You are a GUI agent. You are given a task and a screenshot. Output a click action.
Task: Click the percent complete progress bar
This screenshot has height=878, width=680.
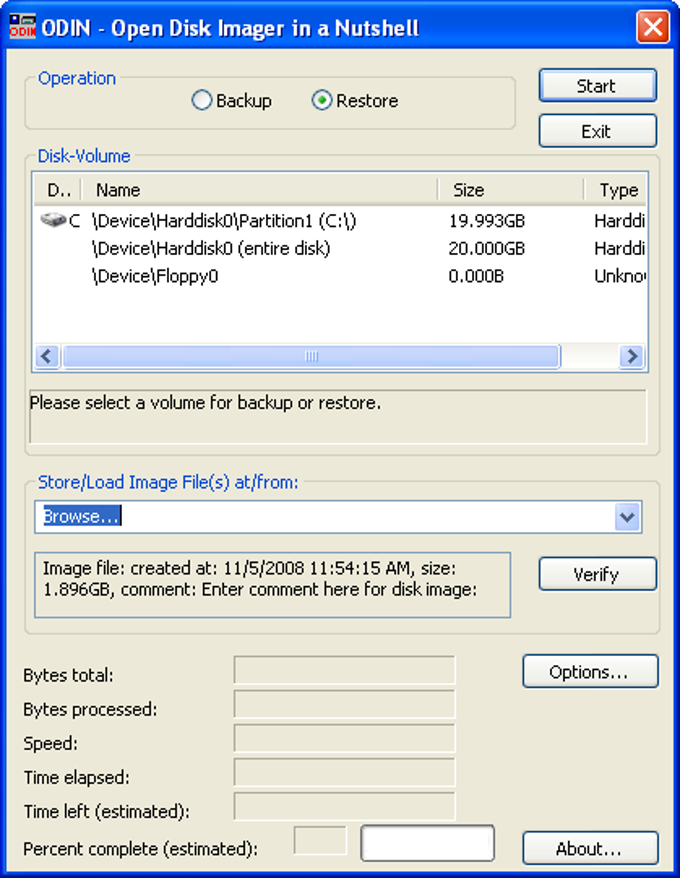427,843
